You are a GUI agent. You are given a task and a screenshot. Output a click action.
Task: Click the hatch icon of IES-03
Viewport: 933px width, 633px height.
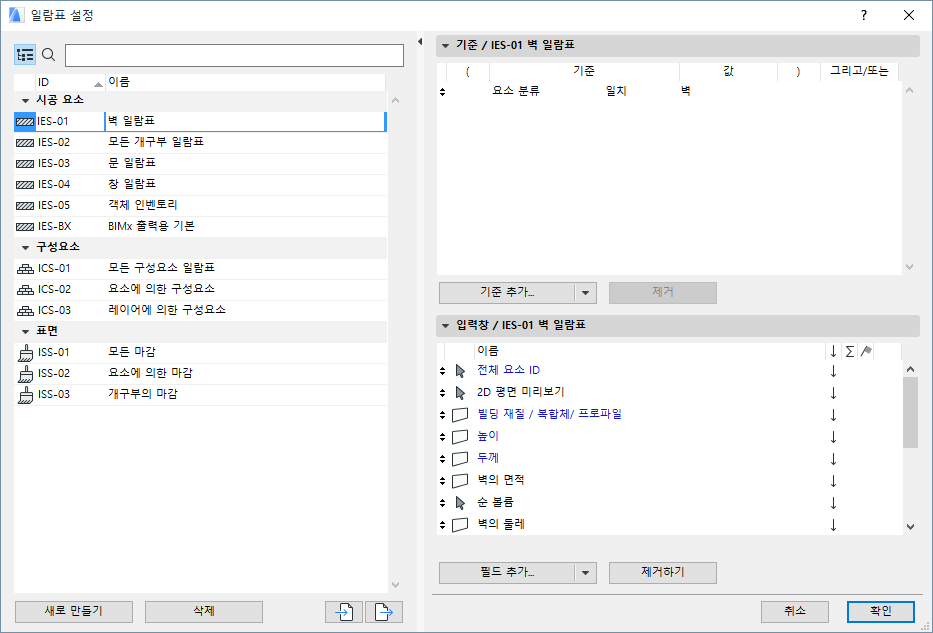tap(25, 164)
